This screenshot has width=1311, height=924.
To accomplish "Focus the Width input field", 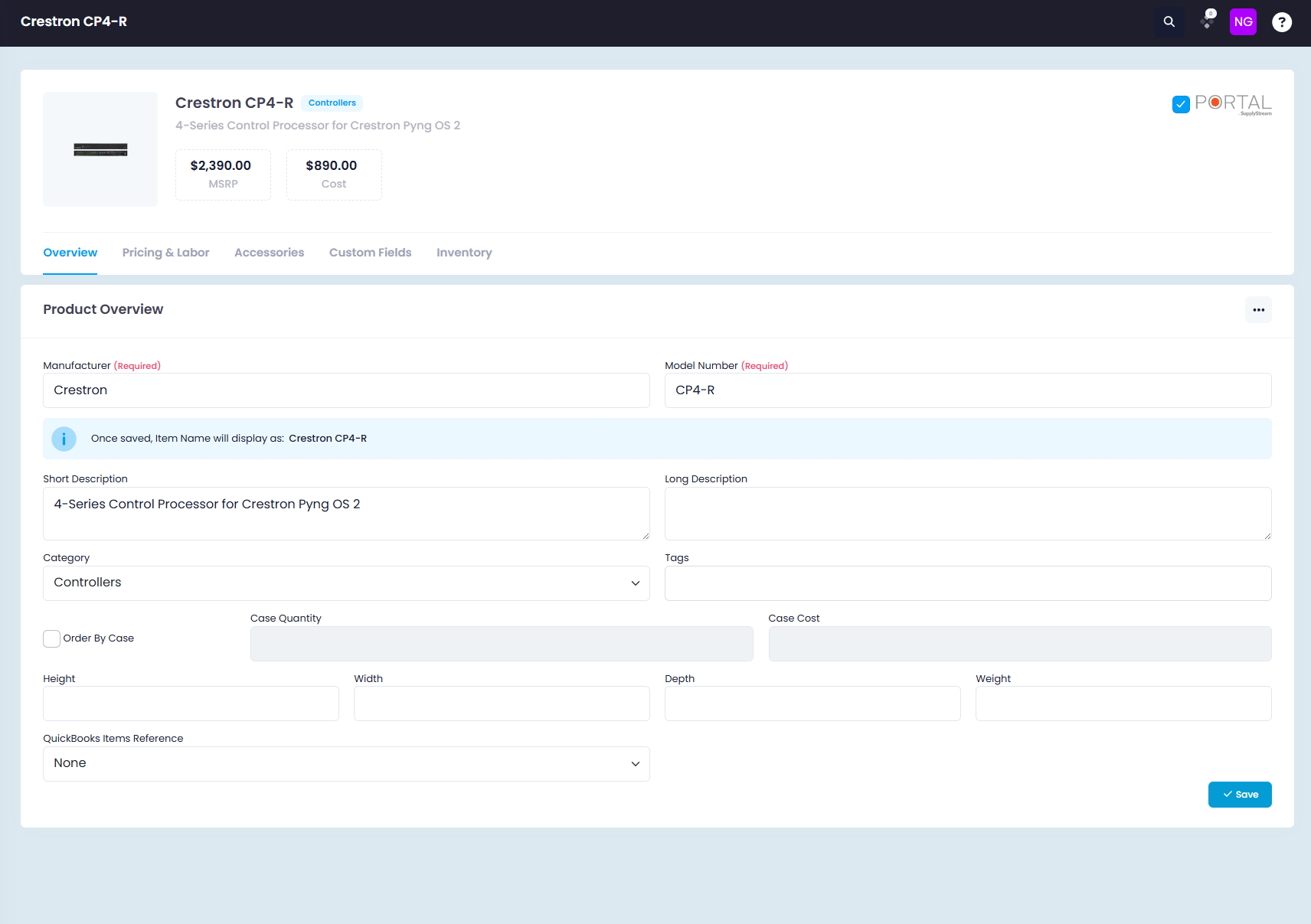I will coord(502,704).
